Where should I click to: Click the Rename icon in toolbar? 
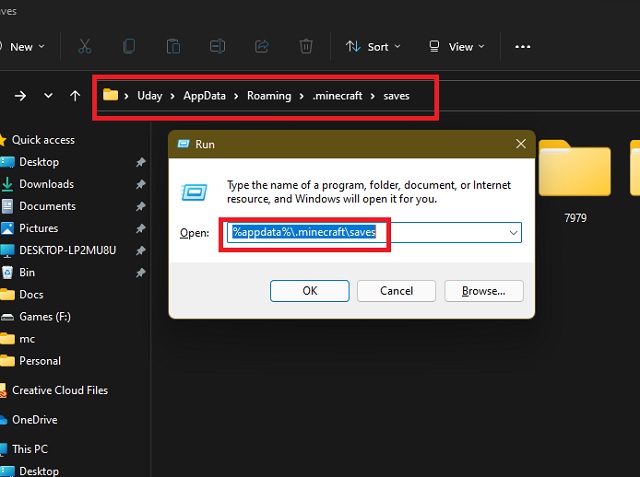[x=218, y=46]
